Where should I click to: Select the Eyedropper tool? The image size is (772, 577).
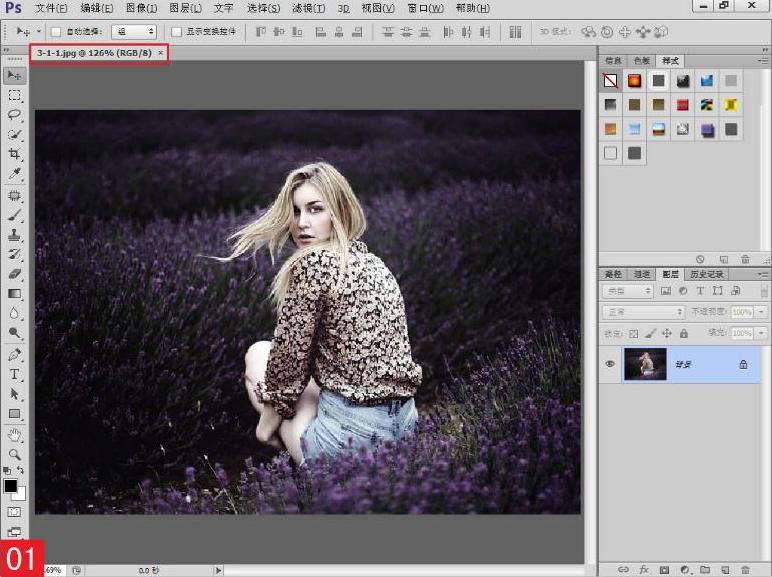click(14, 174)
